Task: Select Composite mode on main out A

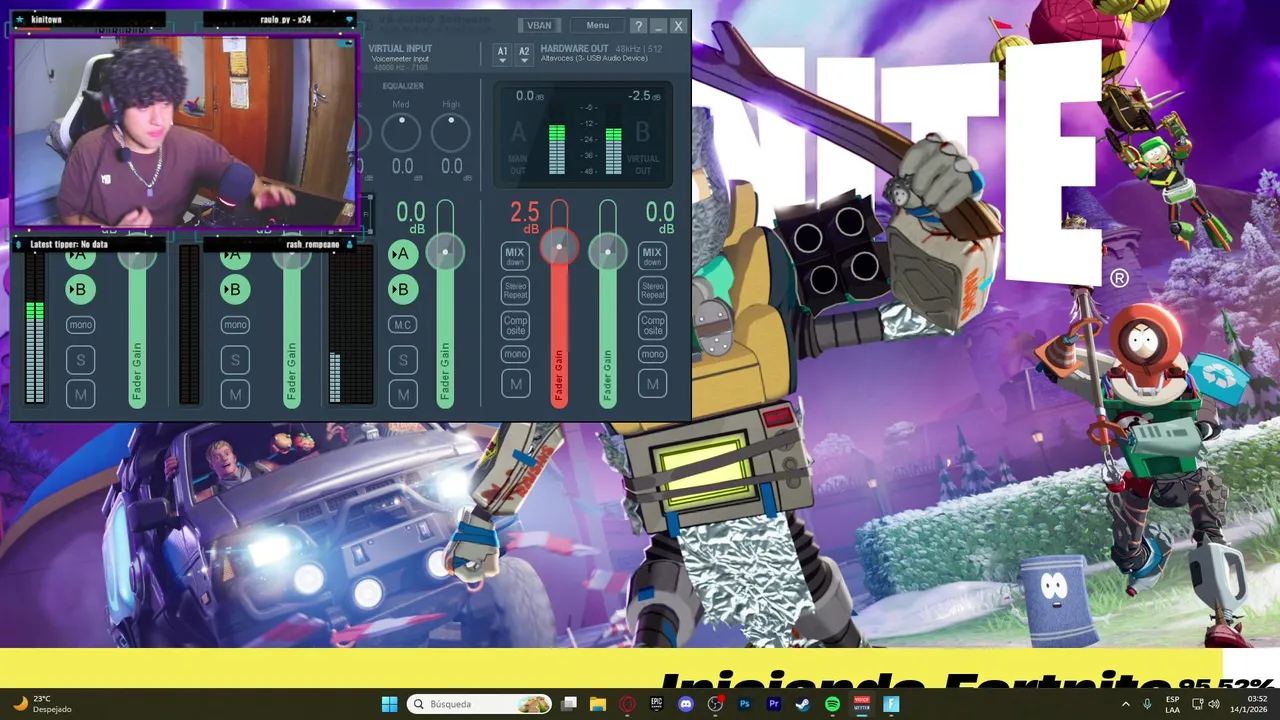Action: (515, 325)
